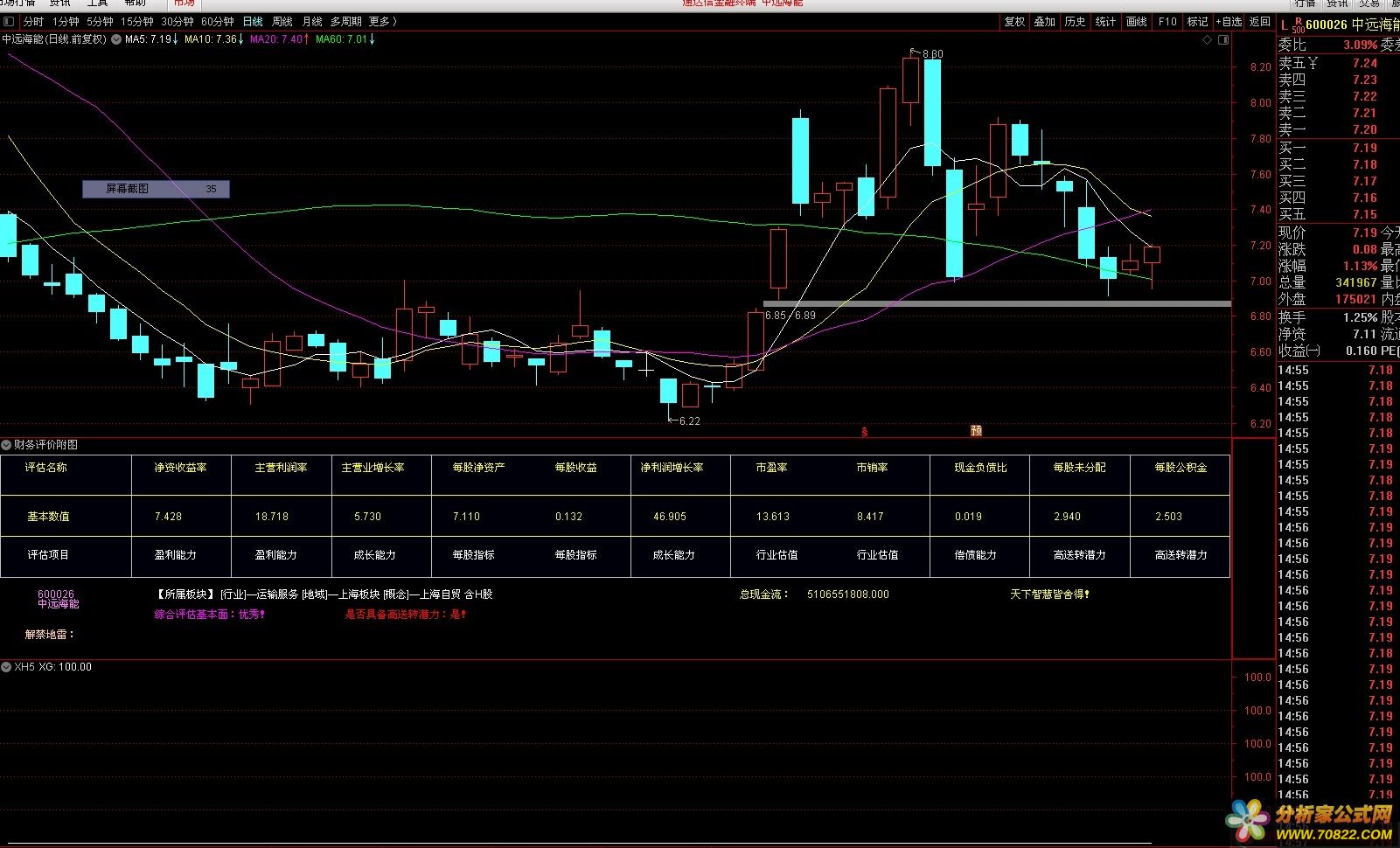Click the 每股公积金 value 2.503
This screenshot has width=1400, height=848.
(1168, 517)
